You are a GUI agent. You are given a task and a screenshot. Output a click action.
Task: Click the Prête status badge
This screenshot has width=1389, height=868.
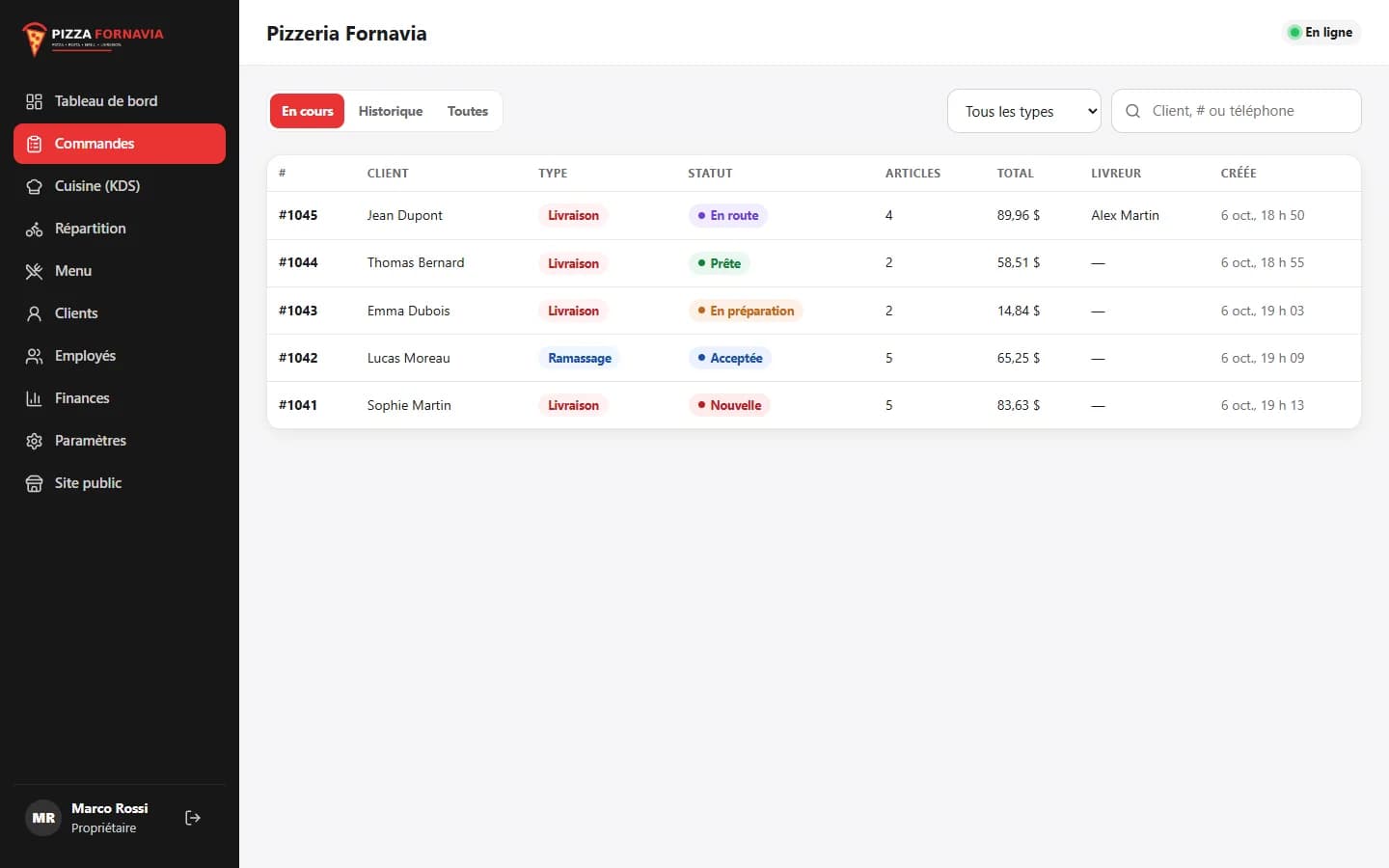point(719,263)
